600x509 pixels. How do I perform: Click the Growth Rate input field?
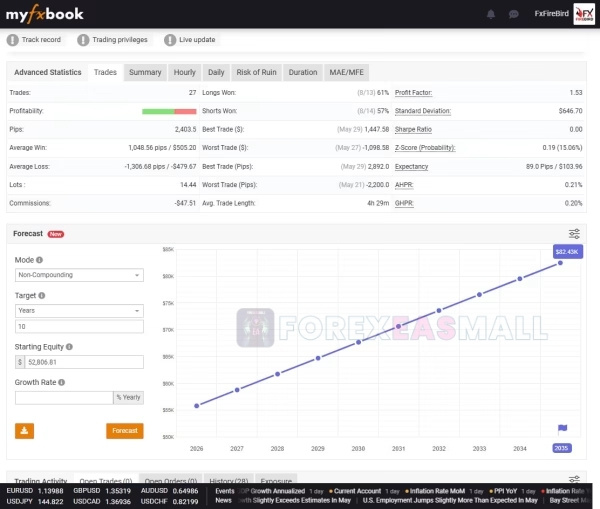(63, 397)
